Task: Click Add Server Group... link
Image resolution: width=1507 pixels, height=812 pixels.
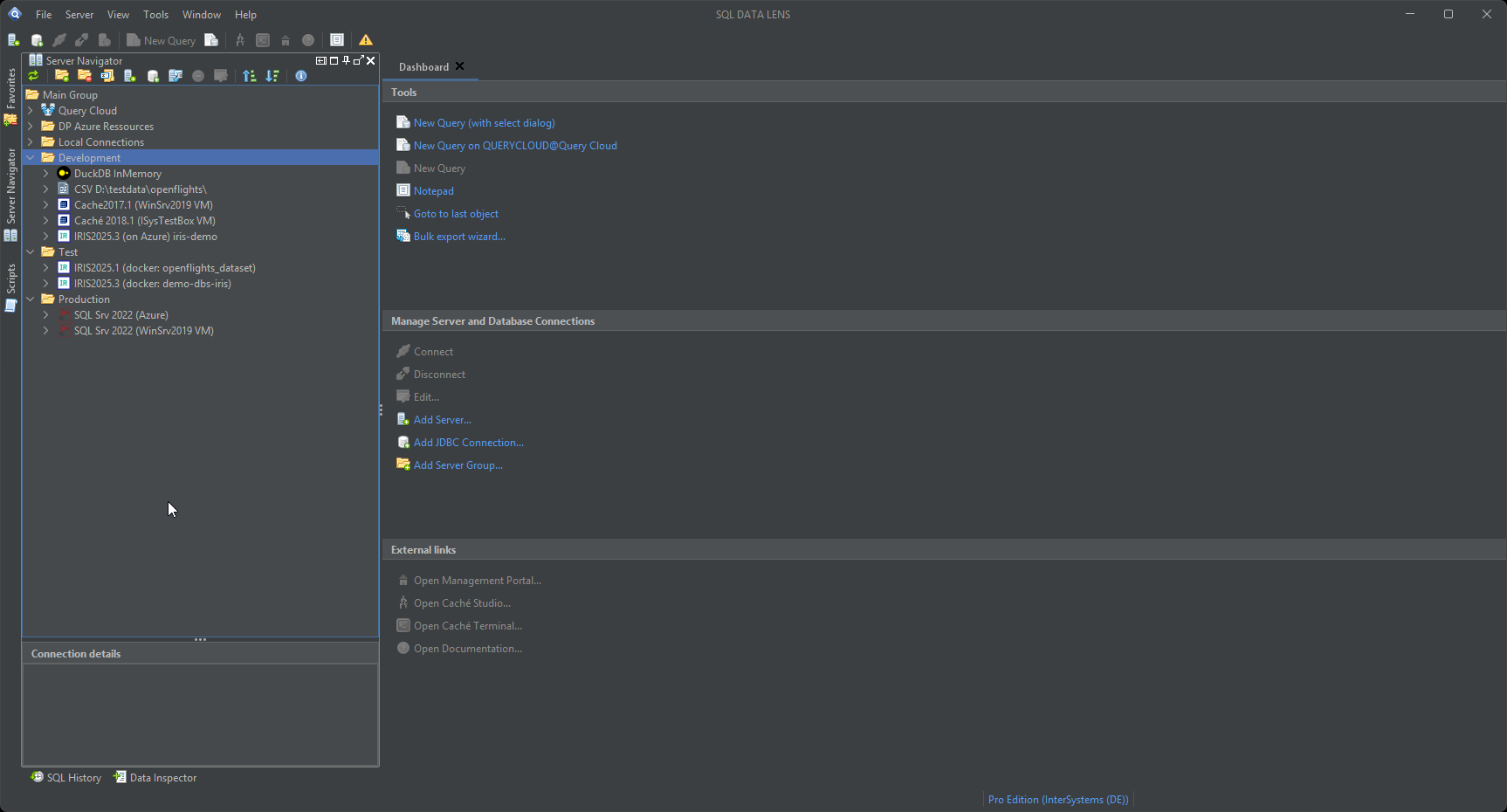Action: (458, 465)
